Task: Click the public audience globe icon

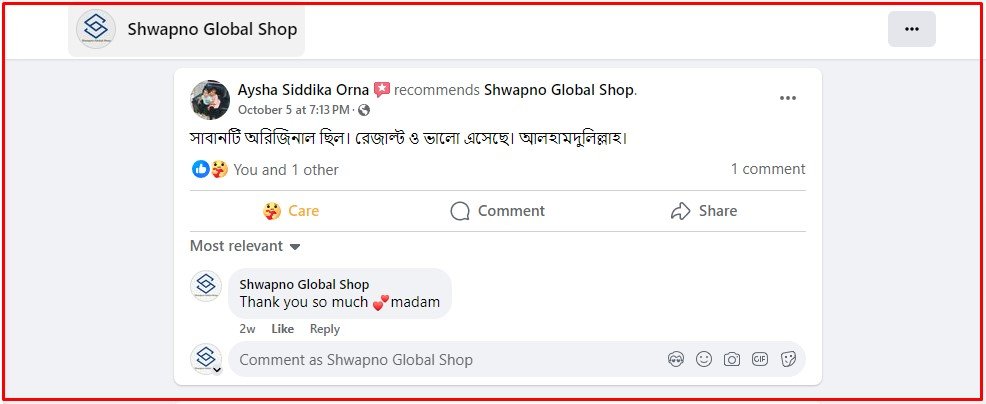Action: click(364, 110)
